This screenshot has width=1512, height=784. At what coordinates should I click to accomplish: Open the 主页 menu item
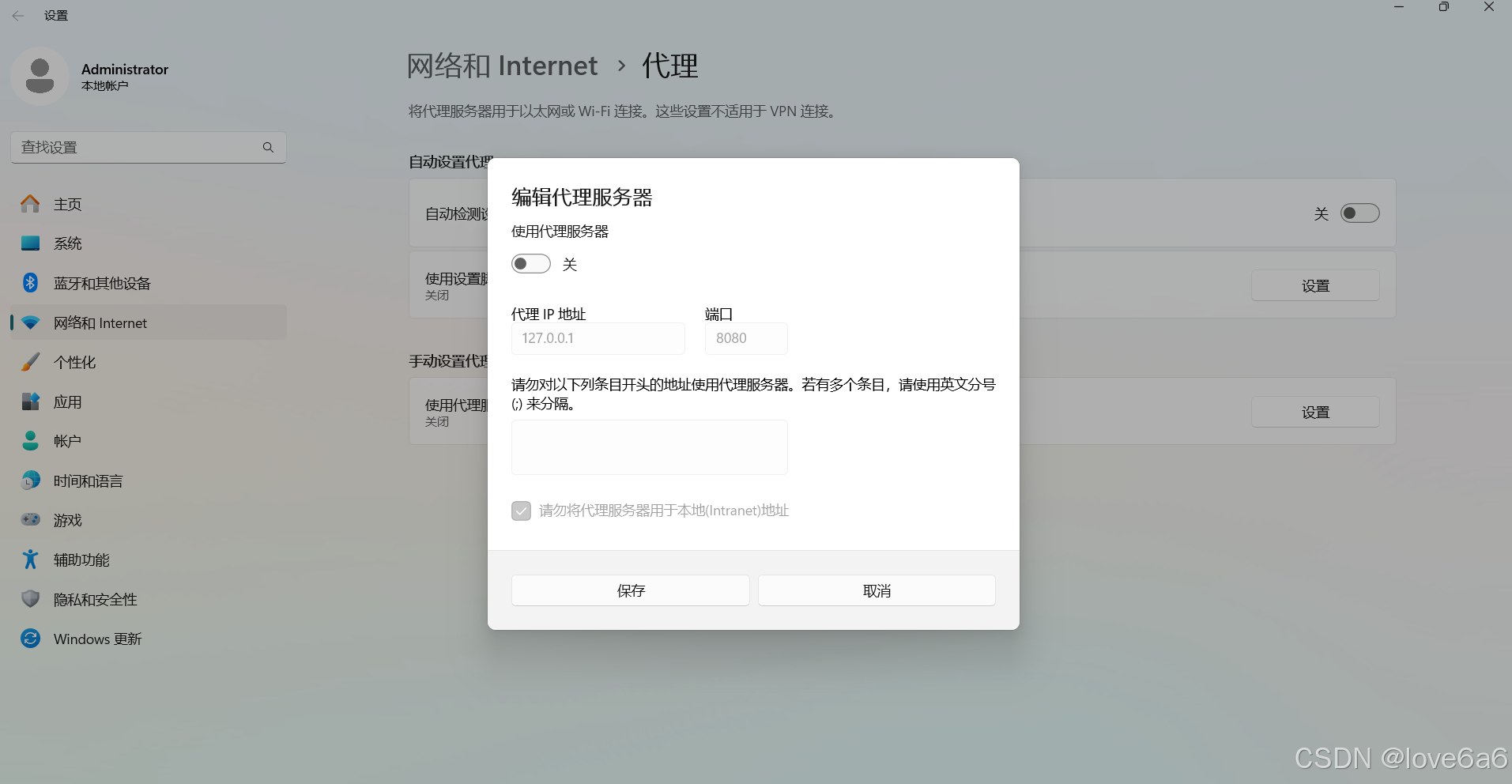[149, 204]
